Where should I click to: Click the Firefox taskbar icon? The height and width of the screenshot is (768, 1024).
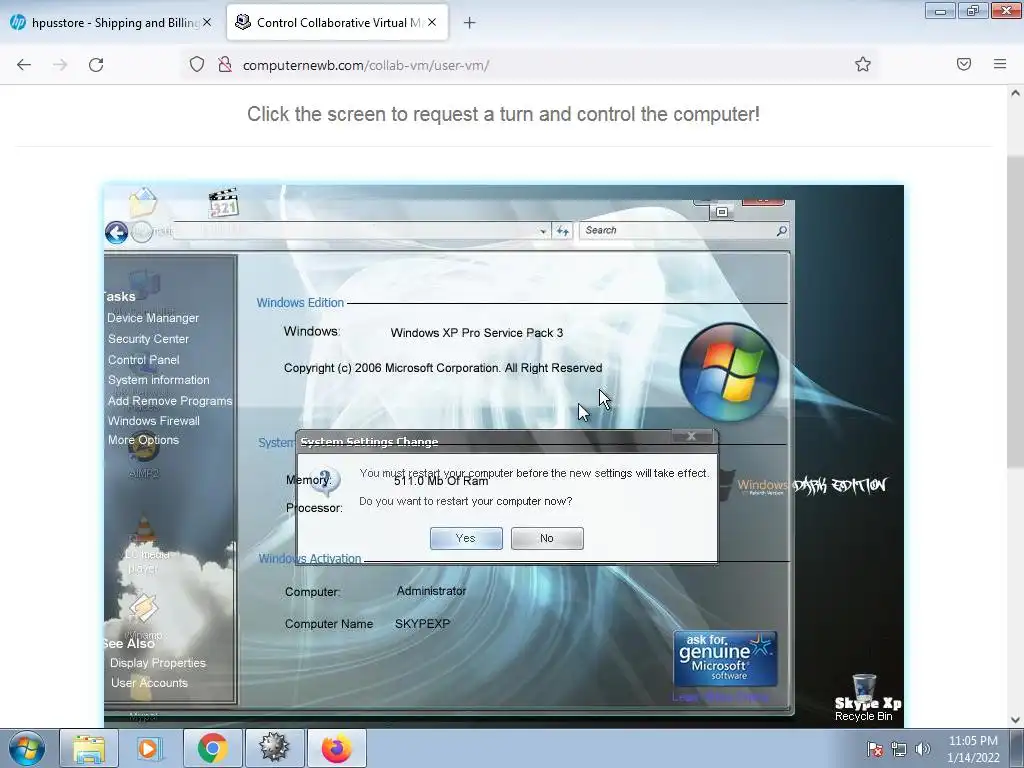[336, 748]
